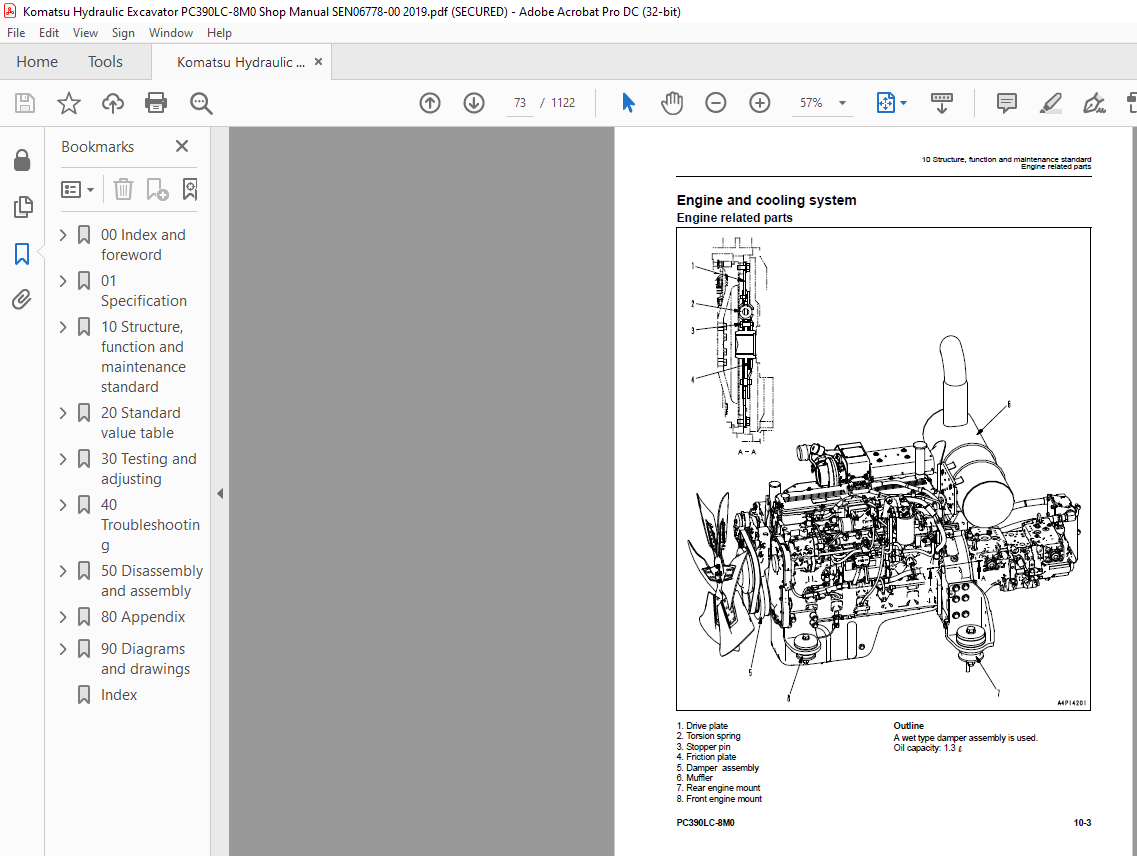
Task: Zoom out with minus icon
Action: point(716,103)
